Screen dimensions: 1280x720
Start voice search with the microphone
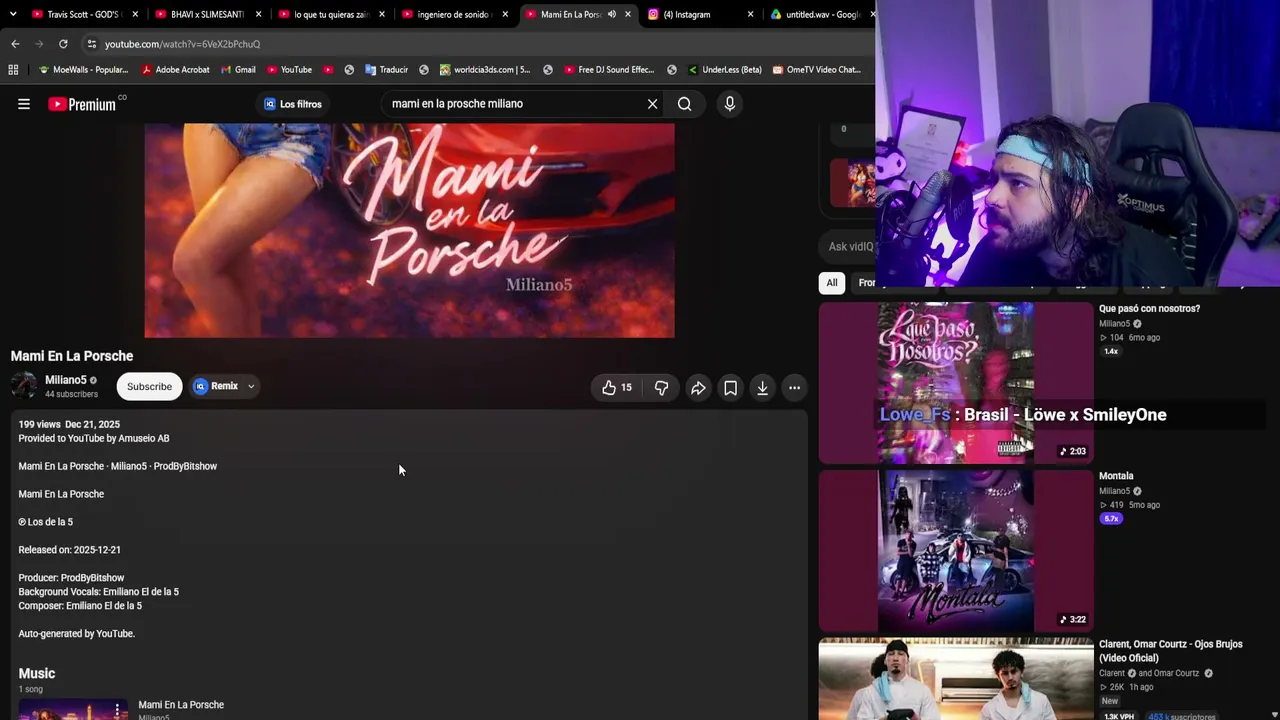click(729, 104)
